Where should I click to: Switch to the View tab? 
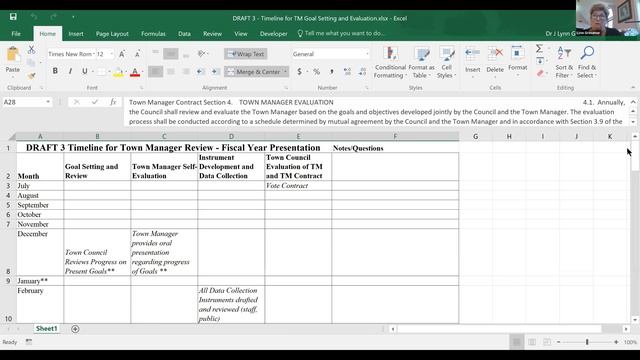pyautogui.click(x=241, y=34)
